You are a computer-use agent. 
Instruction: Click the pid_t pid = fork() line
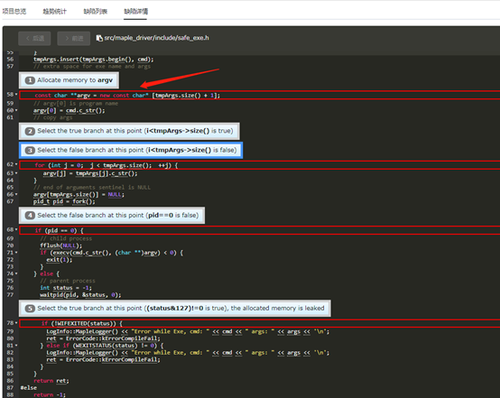tap(64, 201)
